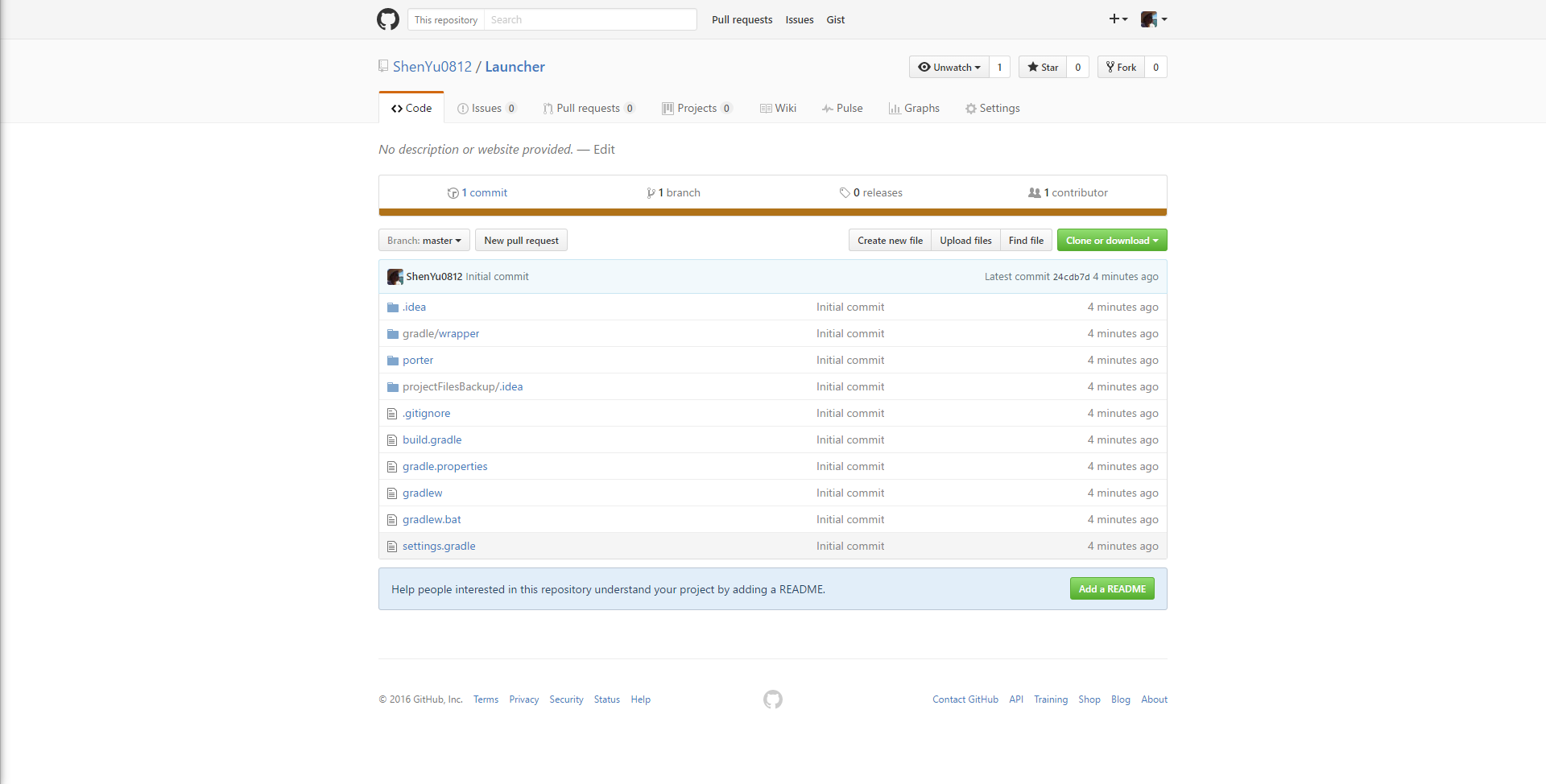Open the Terms footer link

click(486, 699)
